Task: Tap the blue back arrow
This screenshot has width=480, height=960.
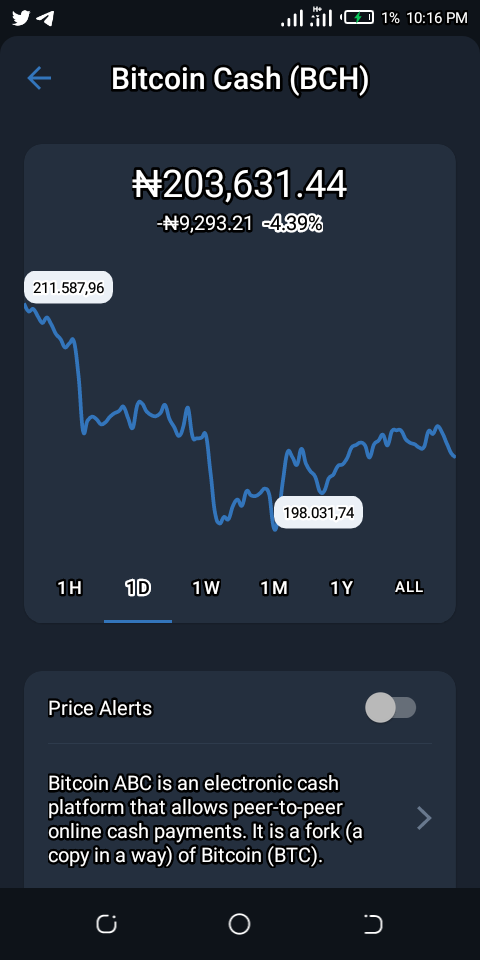Action: 39,78
